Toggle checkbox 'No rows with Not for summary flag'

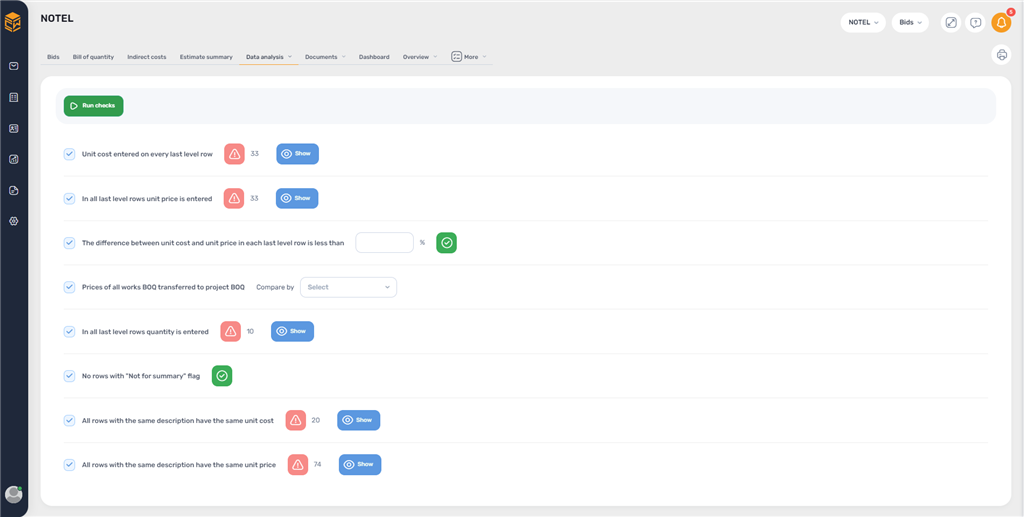point(69,376)
